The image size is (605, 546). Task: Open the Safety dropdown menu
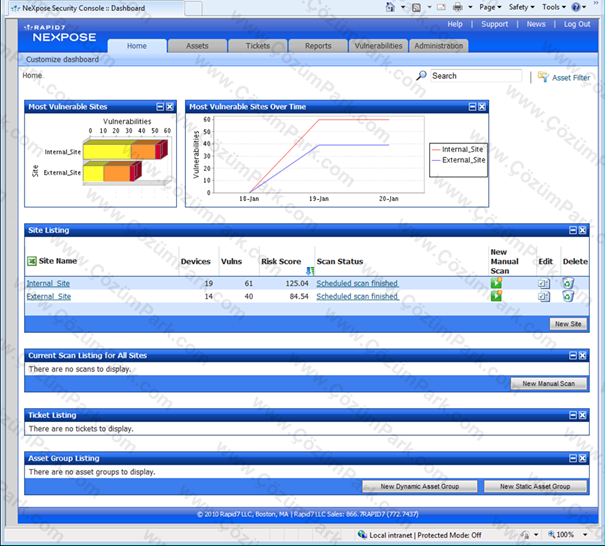[x=521, y=7]
